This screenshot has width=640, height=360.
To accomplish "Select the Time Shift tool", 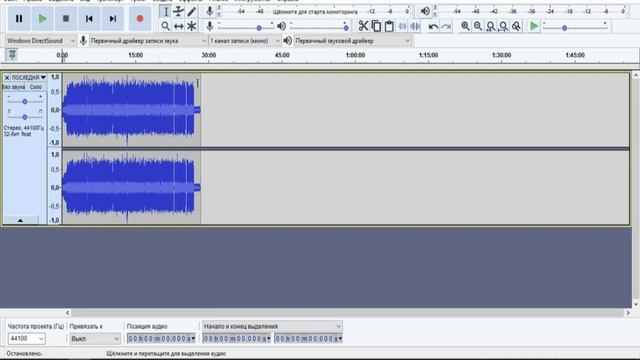I will 178,26.
